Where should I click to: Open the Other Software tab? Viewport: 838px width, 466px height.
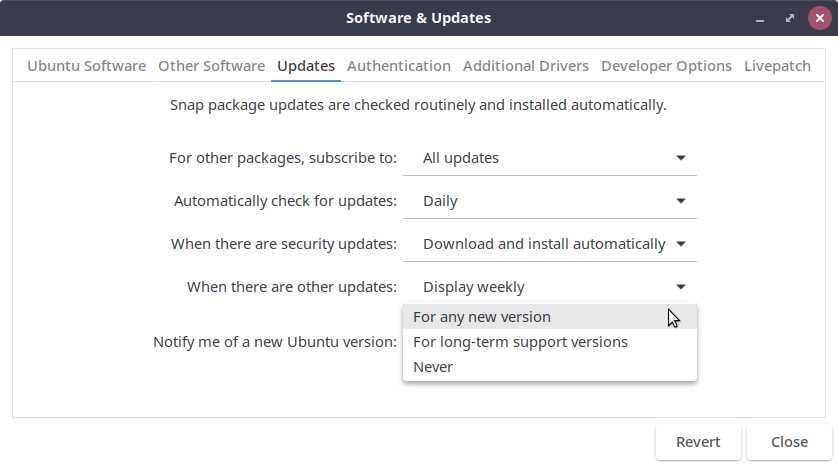tap(211, 66)
